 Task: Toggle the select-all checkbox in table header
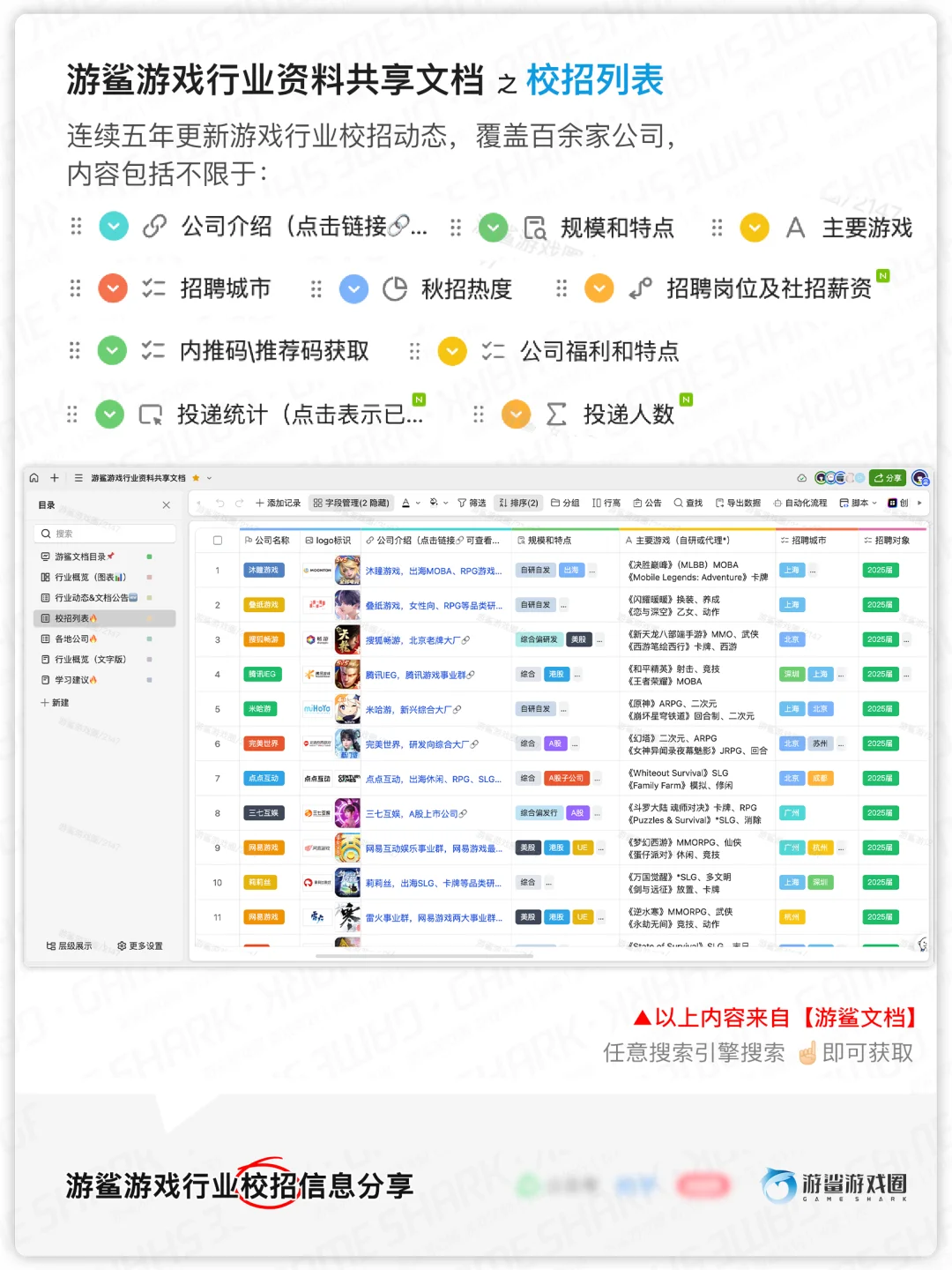click(217, 541)
